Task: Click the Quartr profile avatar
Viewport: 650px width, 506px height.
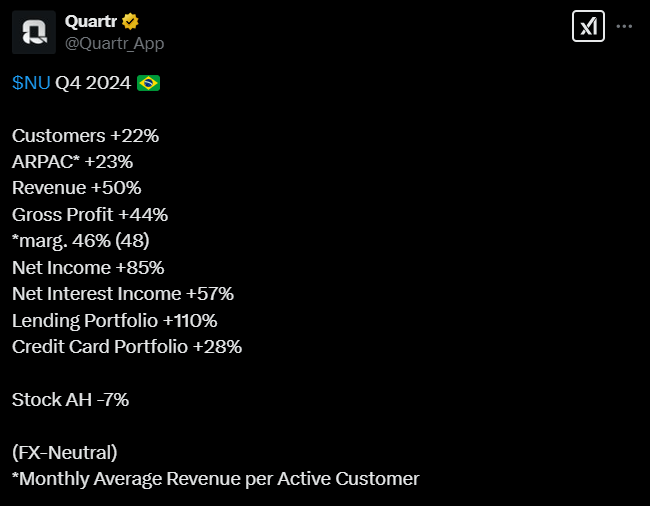Action: 33,32
